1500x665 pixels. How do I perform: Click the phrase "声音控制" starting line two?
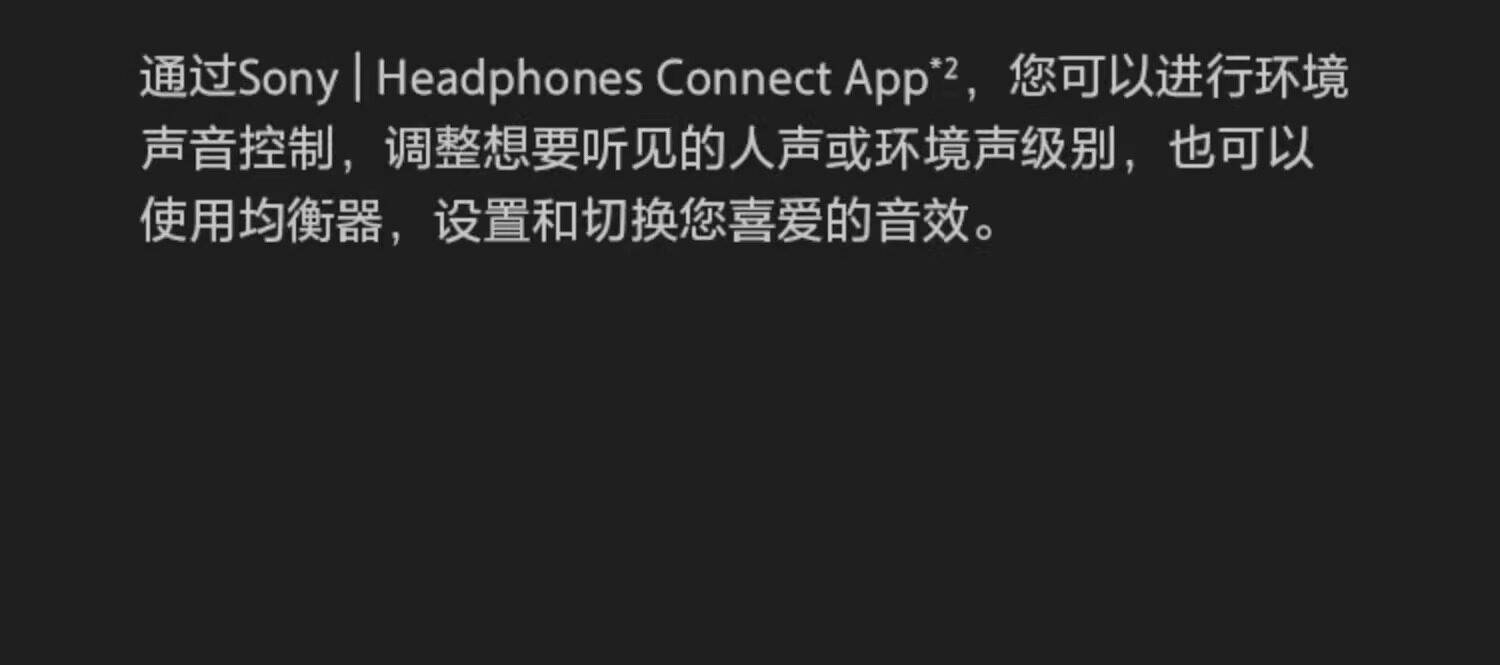[237, 151]
